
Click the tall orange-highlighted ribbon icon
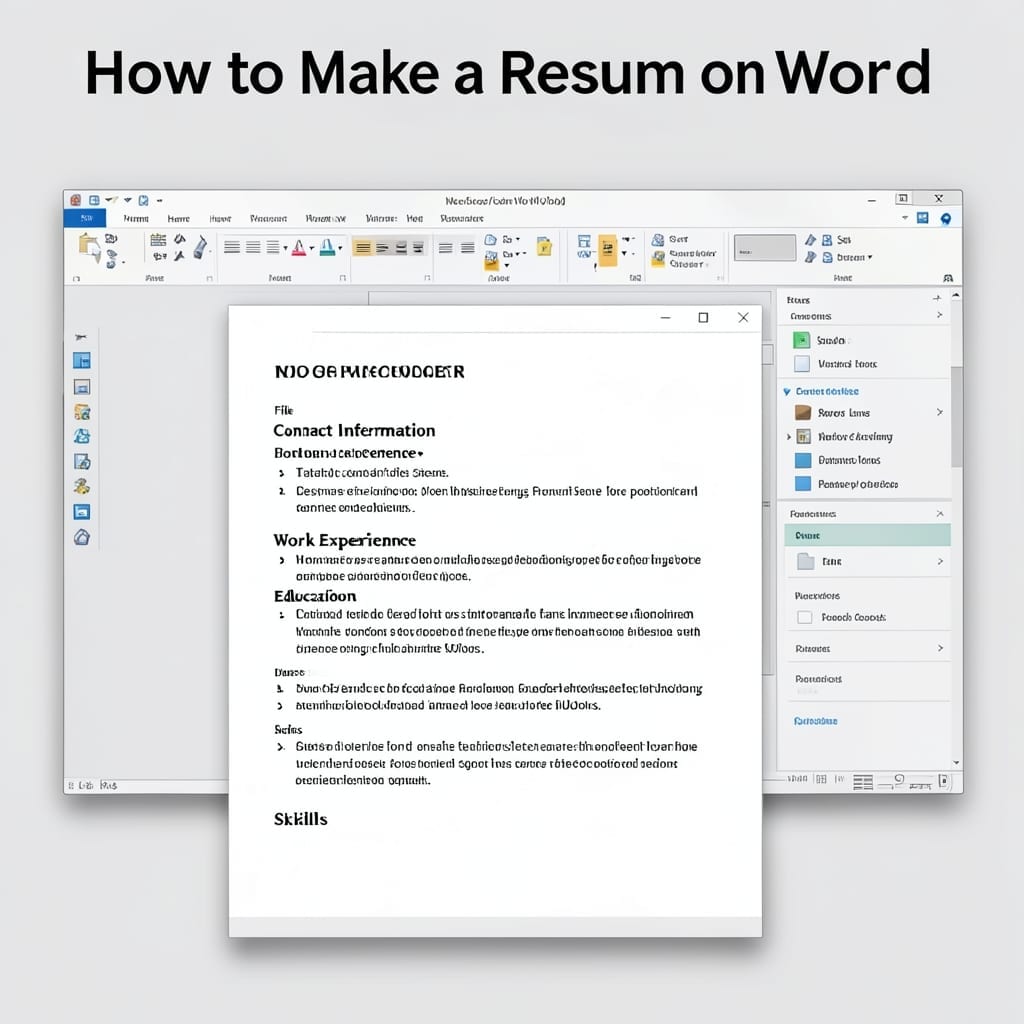click(x=607, y=250)
